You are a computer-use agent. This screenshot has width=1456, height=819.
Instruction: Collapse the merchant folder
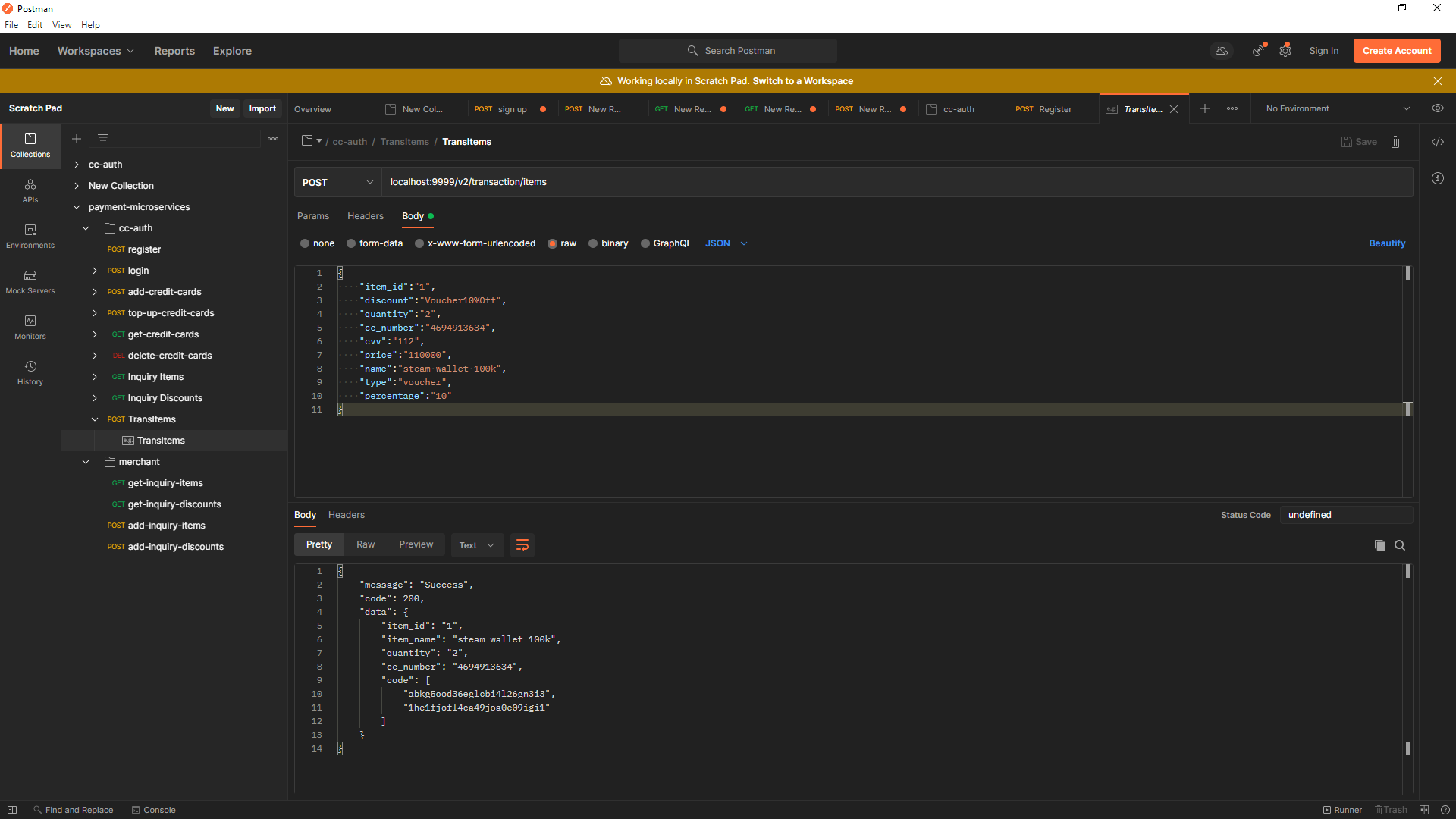86,462
